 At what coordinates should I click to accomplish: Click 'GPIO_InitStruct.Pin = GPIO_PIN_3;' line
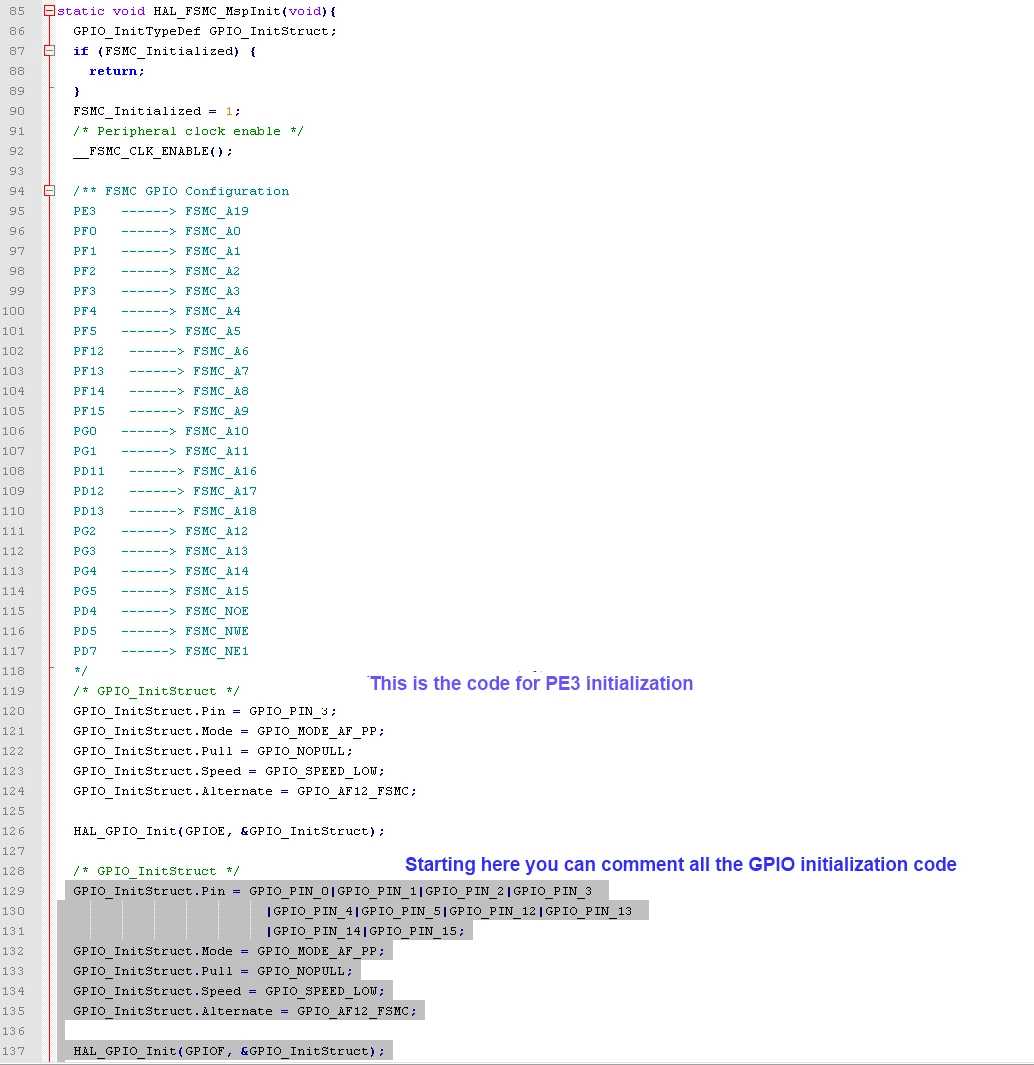pyautogui.click(x=204, y=711)
